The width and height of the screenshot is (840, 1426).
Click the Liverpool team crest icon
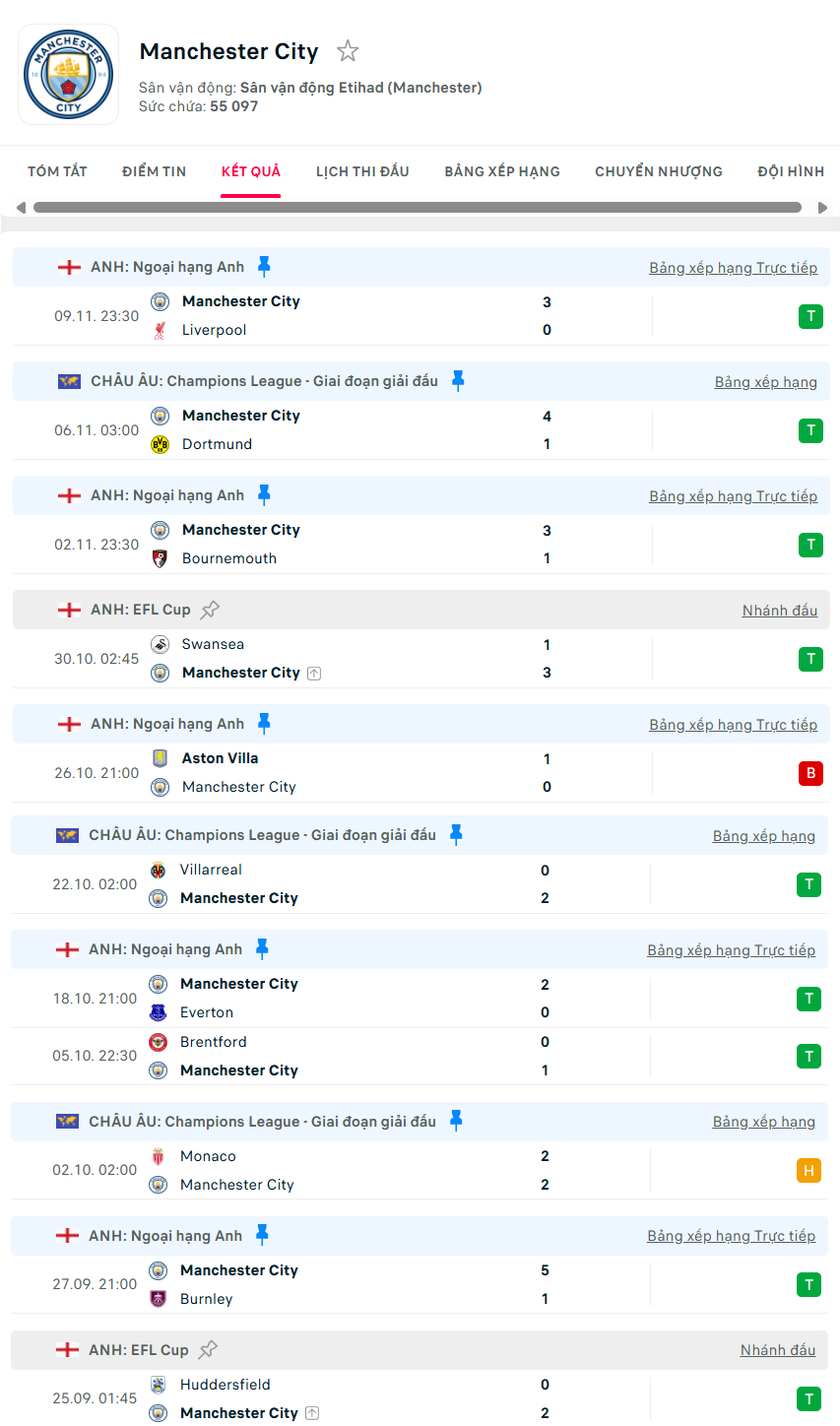point(160,331)
